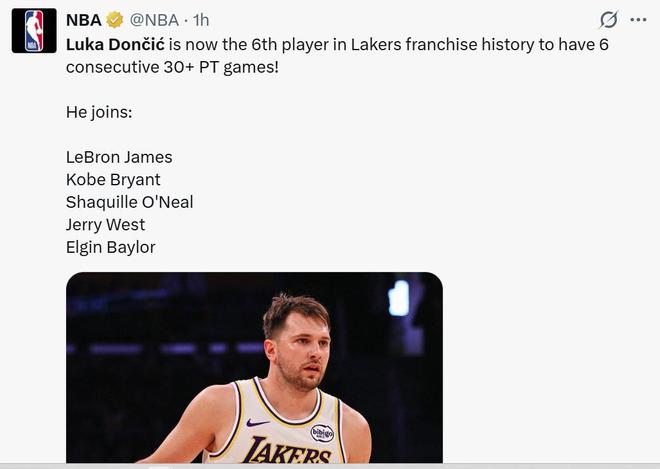The image size is (660, 469).
Task: Click the Kobe Bryant line
Action: (113, 180)
